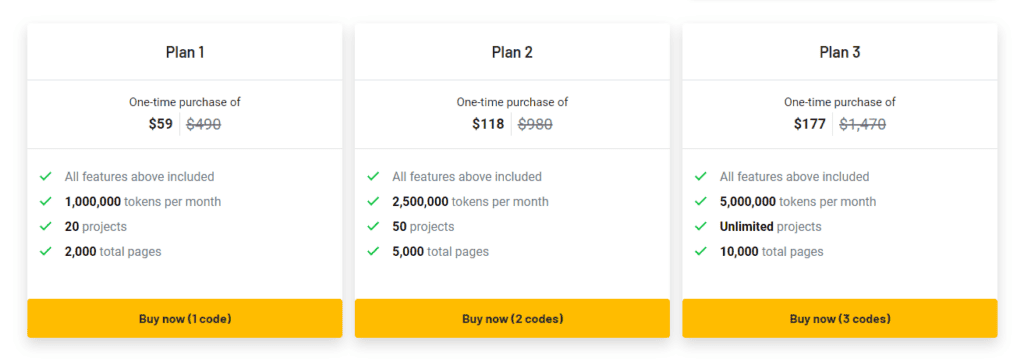Click the checkmark beside 1,000,000 tokens

[x=46, y=201]
